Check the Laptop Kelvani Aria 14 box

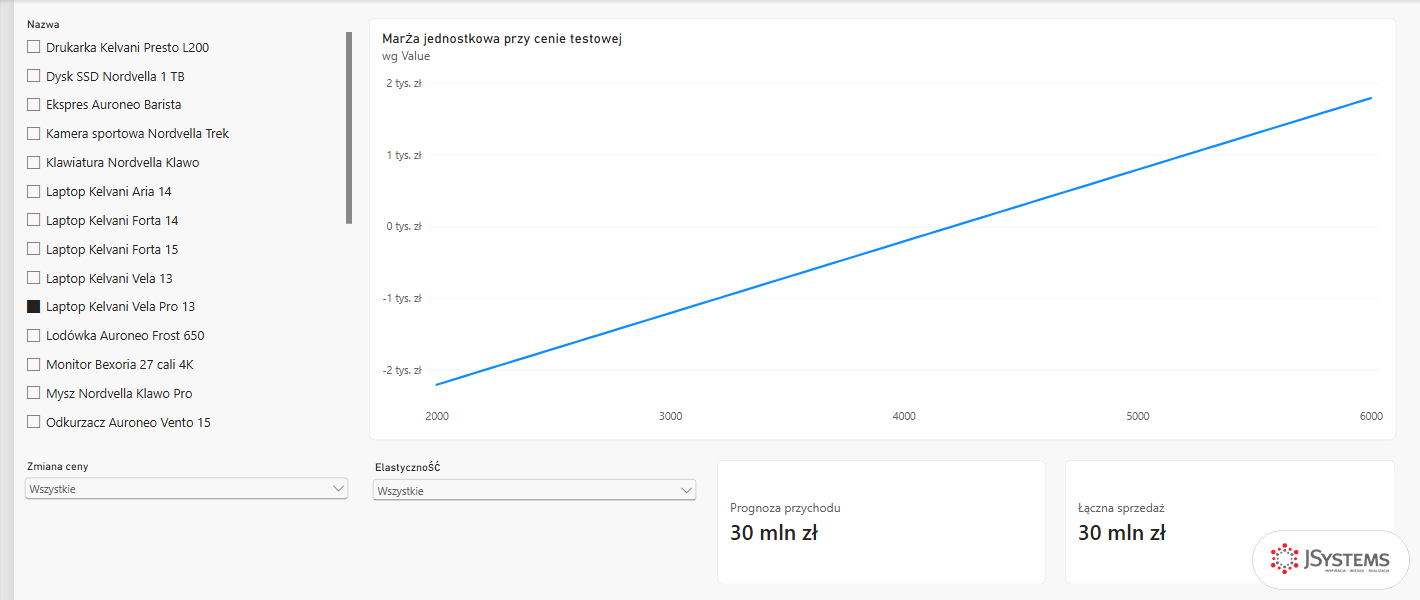34,191
